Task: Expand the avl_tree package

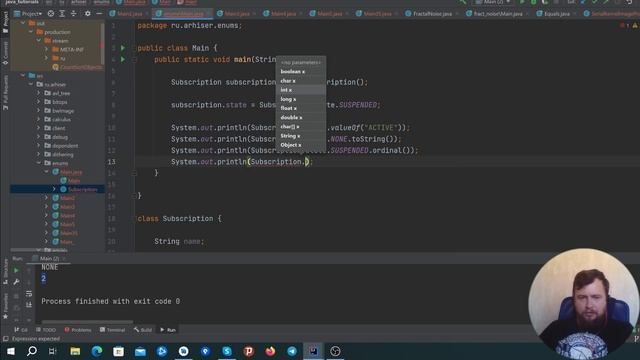Action: tap(39, 93)
